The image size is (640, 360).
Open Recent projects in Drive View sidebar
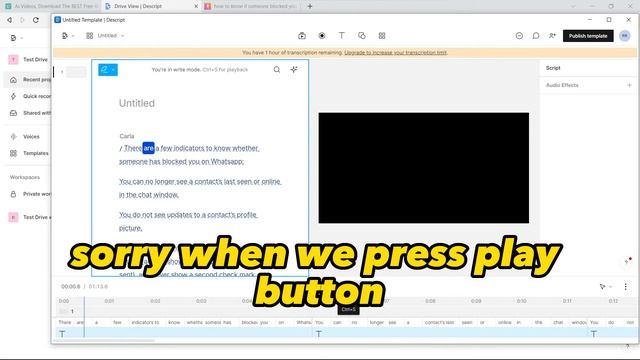[x=30, y=80]
